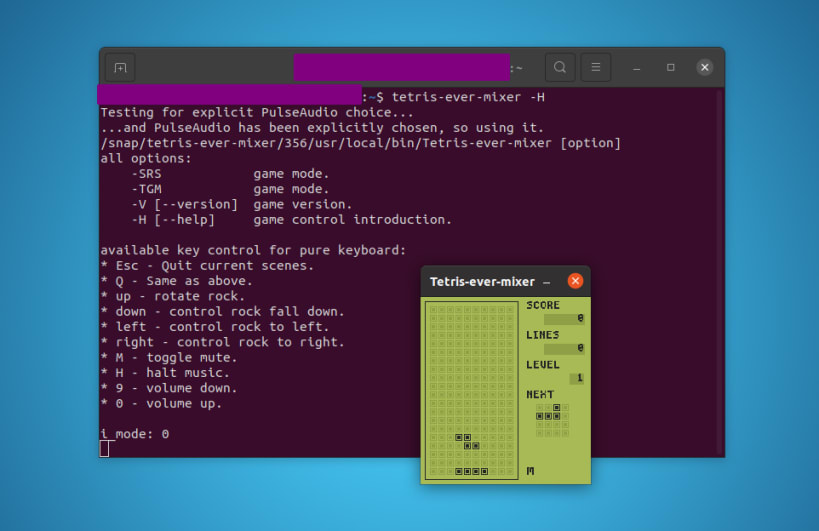The width and height of the screenshot is (819, 531).
Task: Click the 'Esc - Quit current scenes.' line
Action: coord(207,266)
